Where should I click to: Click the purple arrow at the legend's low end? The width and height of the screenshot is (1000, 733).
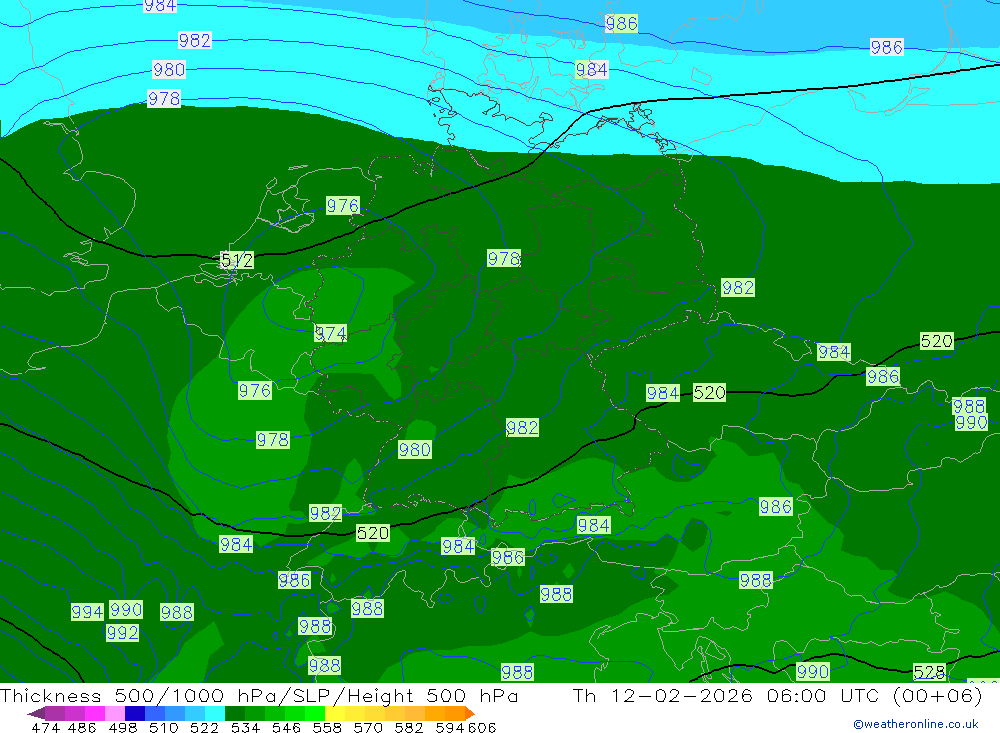36,713
